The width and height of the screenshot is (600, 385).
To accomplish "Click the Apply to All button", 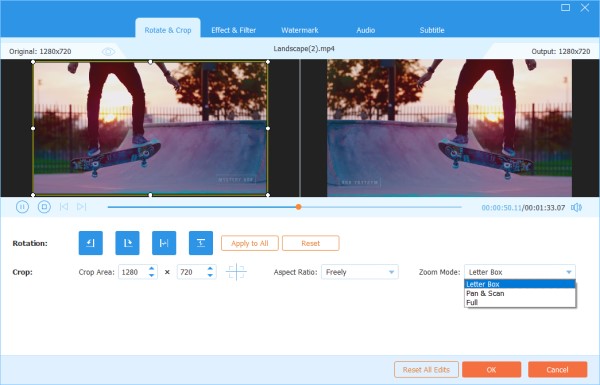I will (249, 243).
